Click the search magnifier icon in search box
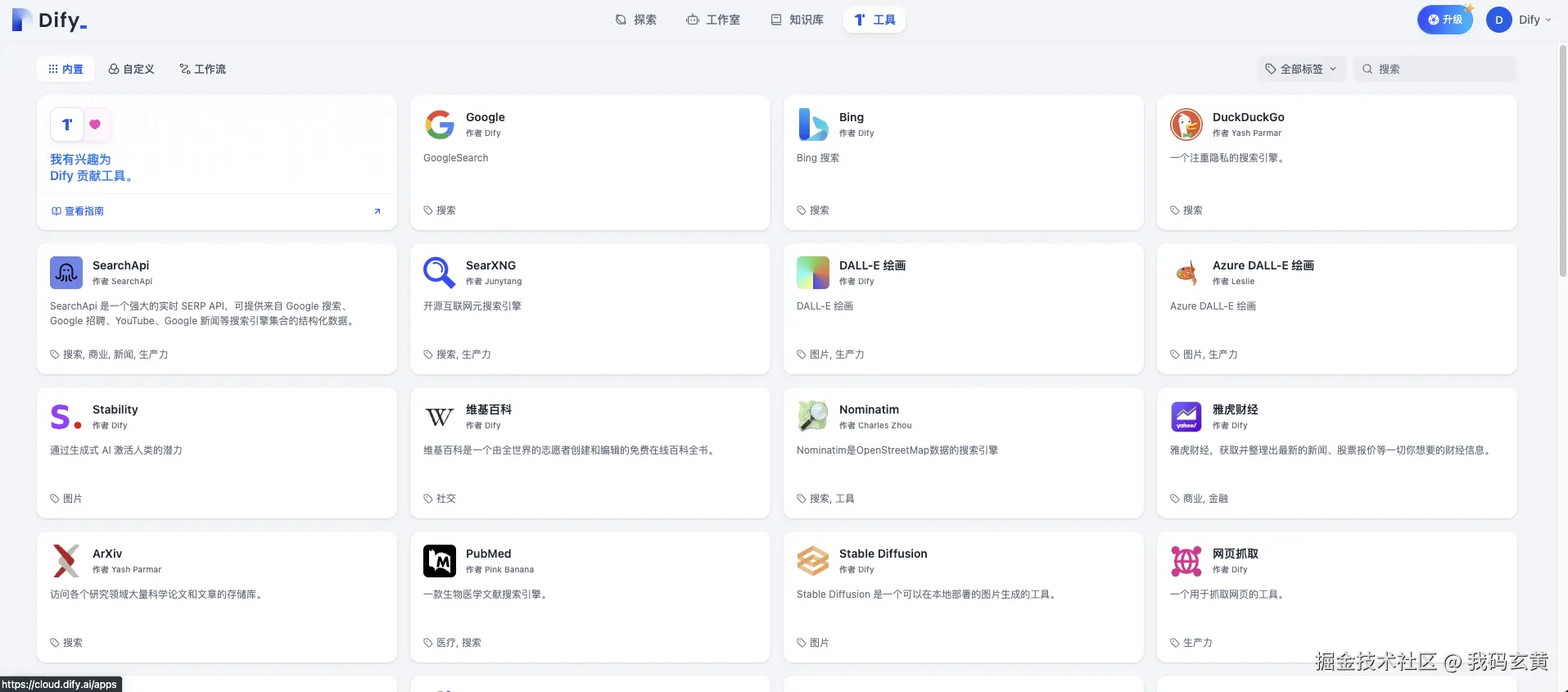Image resolution: width=1568 pixels, height=692 pixels. click(x=1367, y=69)
